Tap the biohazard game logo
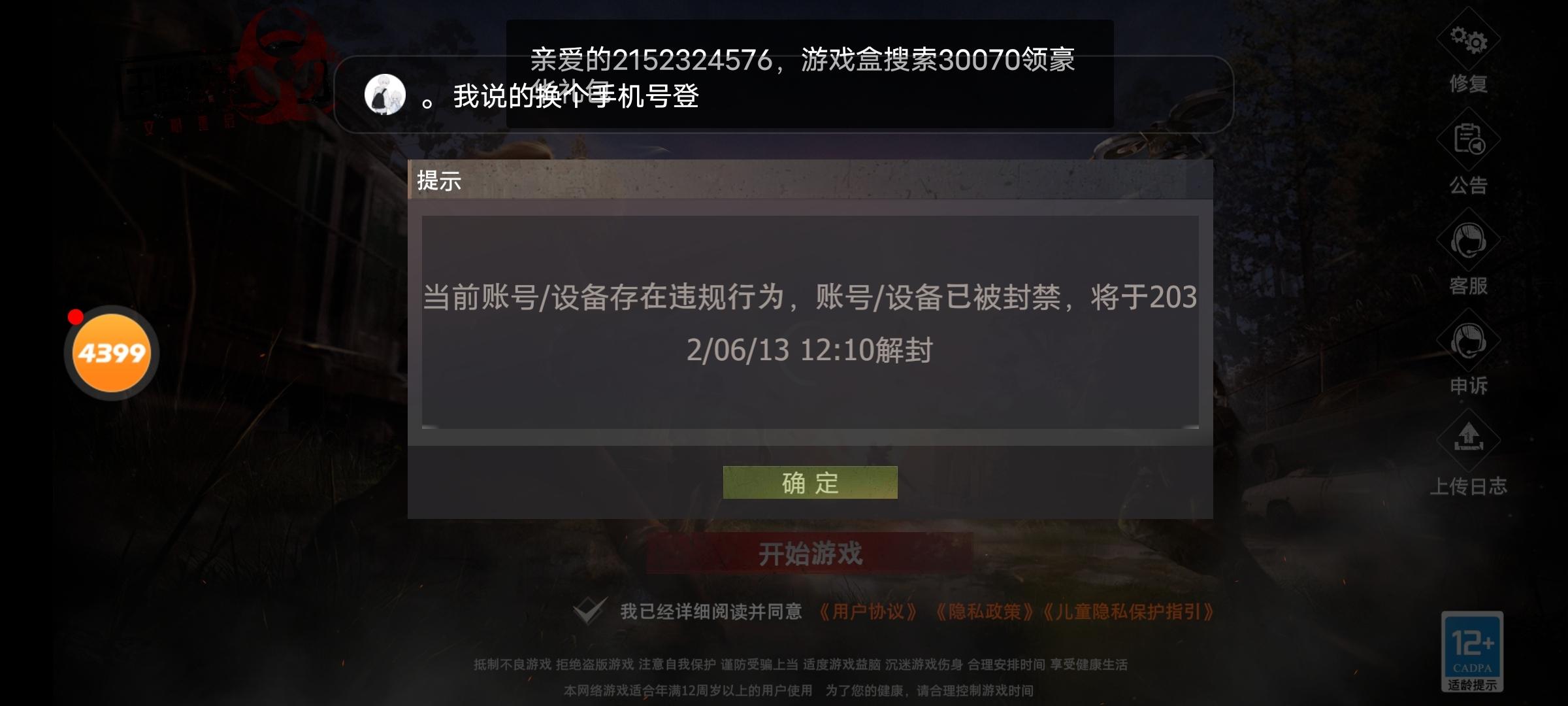 coord(281,69)
